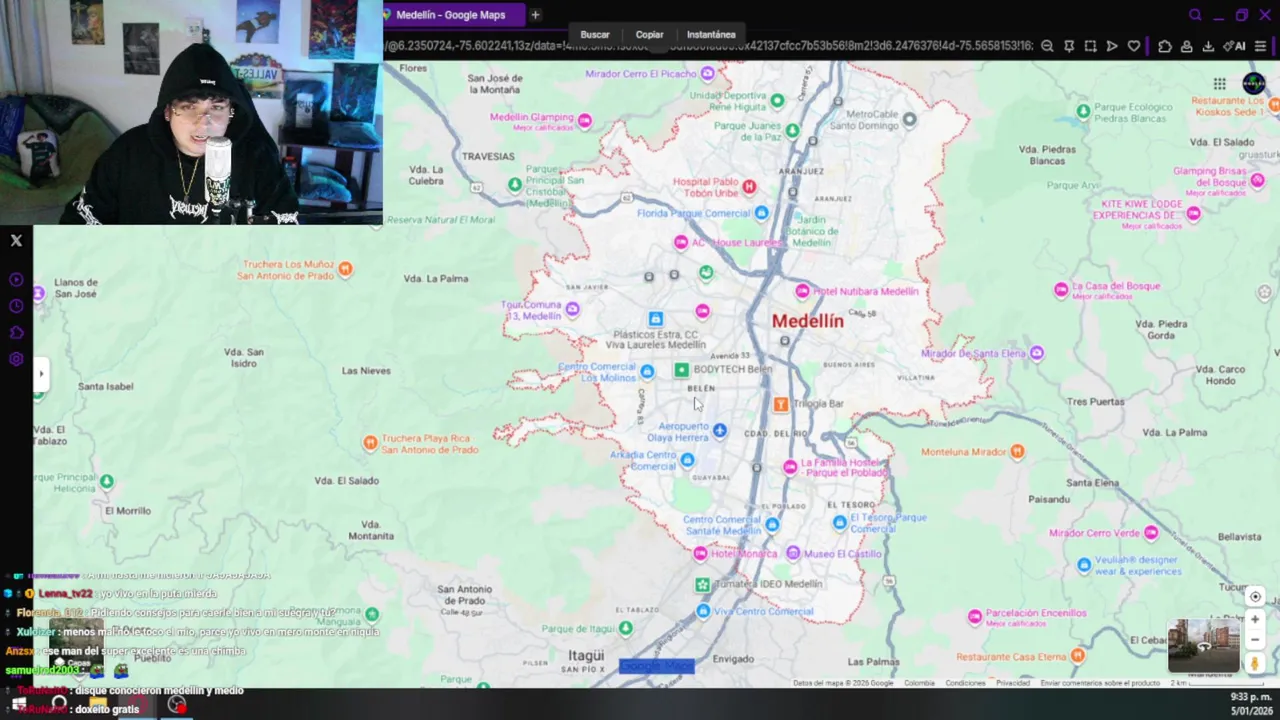Click the Museo El Castillo pin

coord(793,553)
